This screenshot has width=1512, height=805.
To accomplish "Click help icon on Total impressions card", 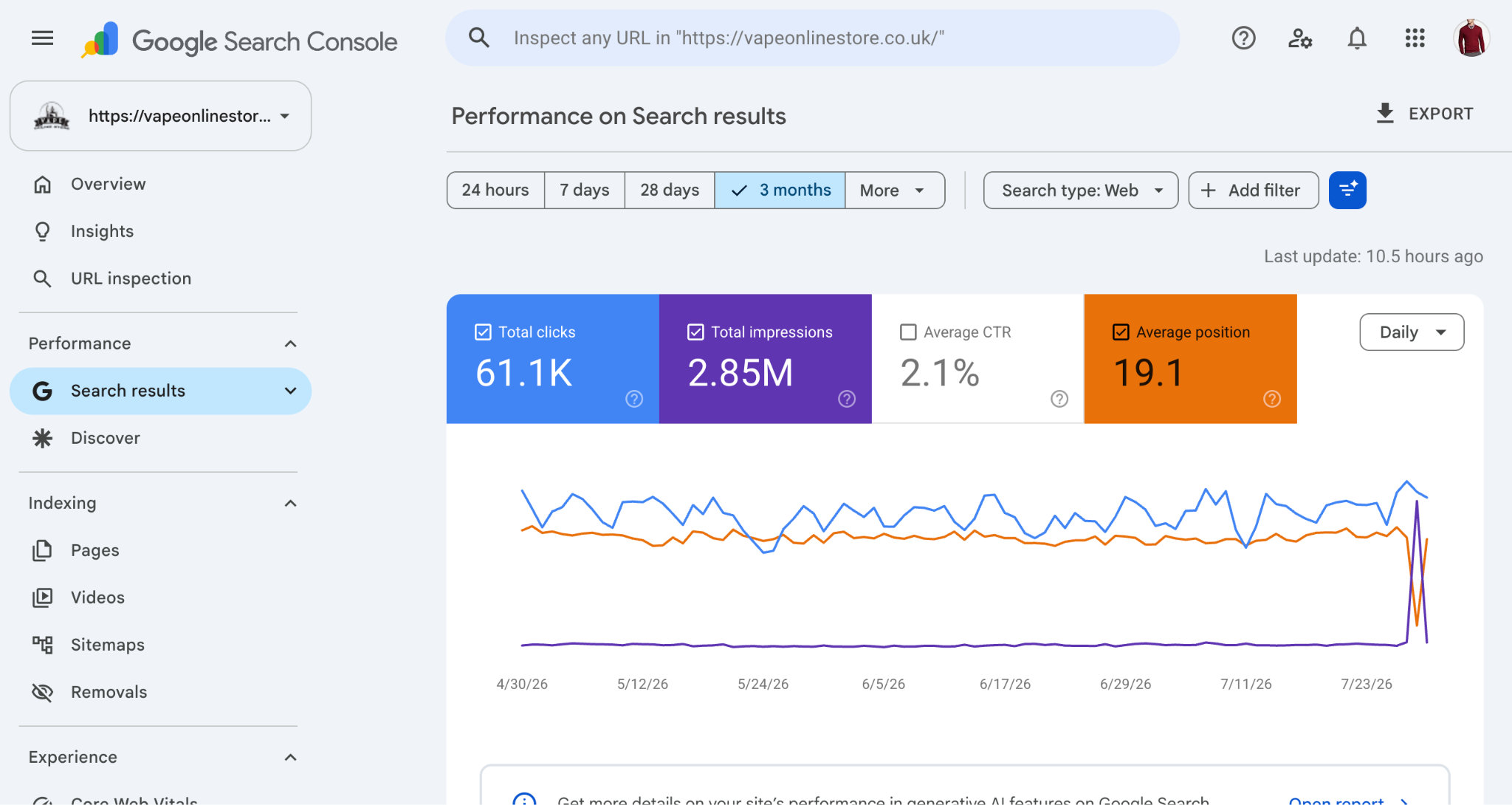I will 847,399.
